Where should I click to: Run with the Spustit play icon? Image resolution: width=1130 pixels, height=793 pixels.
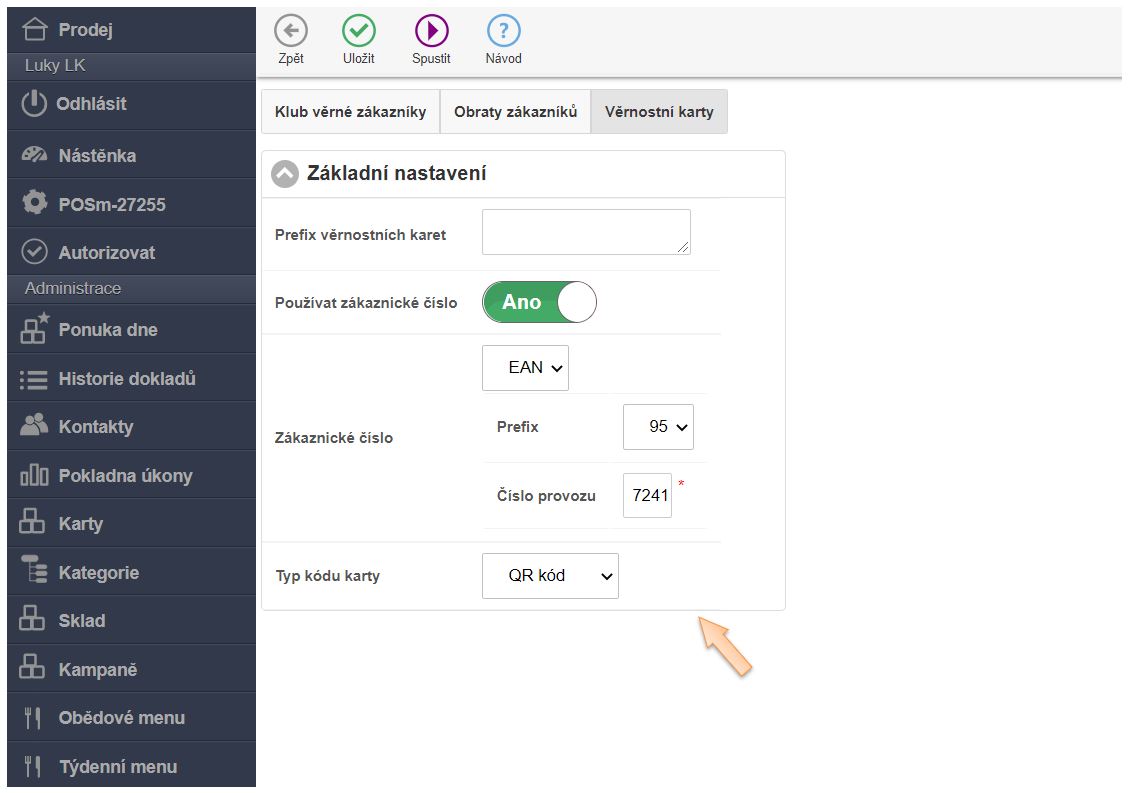(x=431, y=31)
